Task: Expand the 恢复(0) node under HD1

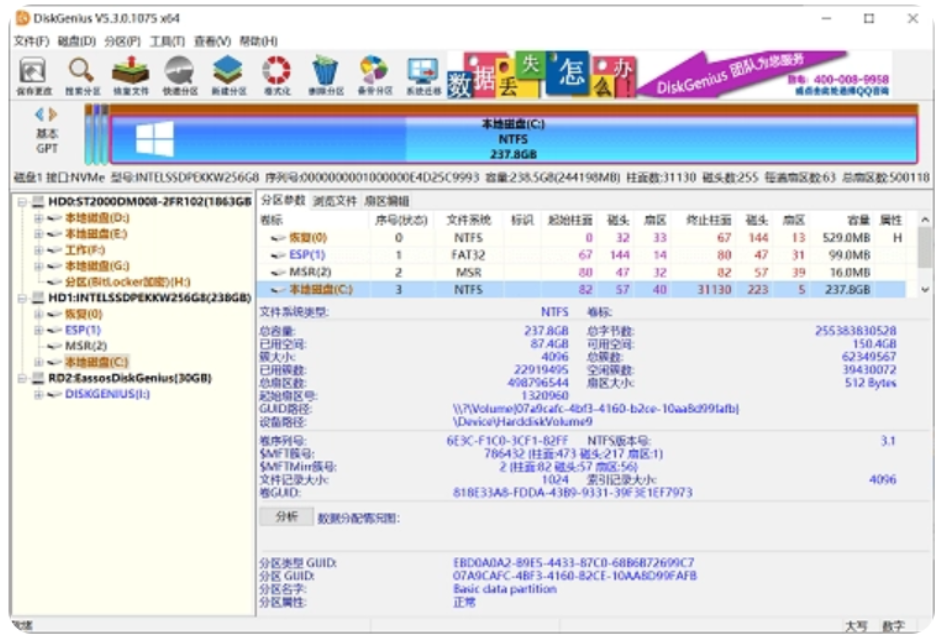Action: pos(38,314)
